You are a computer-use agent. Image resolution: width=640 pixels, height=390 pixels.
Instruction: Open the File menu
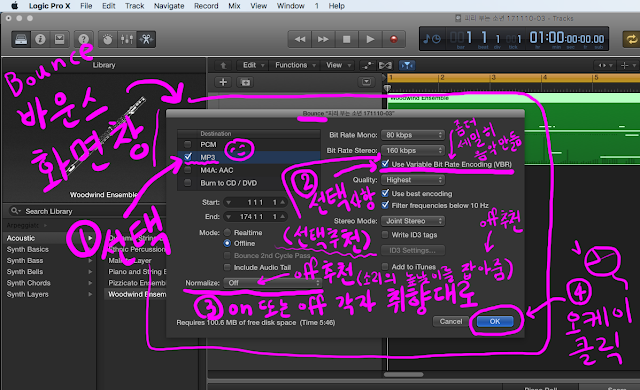click(x=86, y=6)
